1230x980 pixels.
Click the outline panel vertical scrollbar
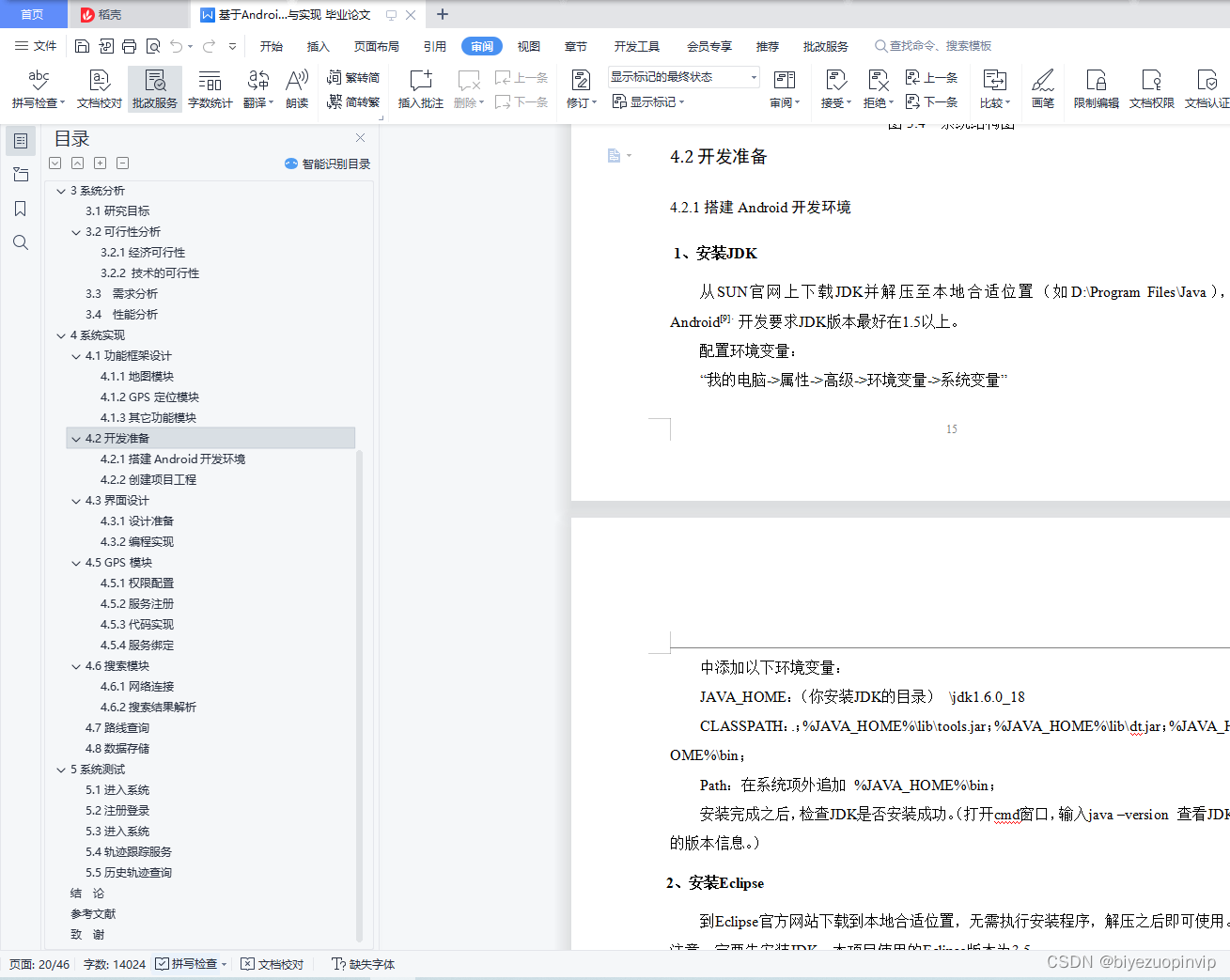[x=359, y=695]
